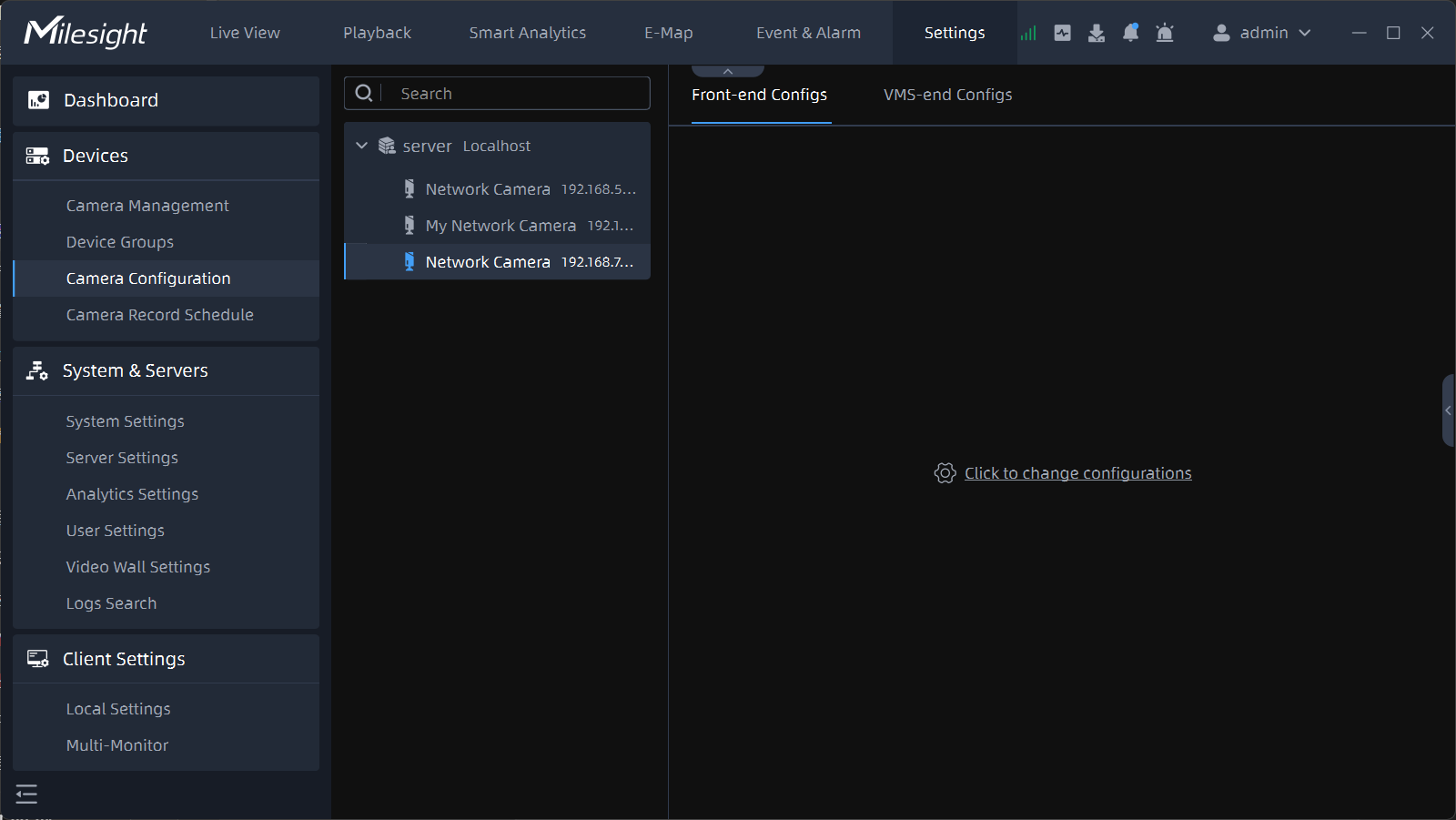This screenshot has width=1456, height=820.
Task: Click inside the search input field
Action: pyautogui.click(x=510, y=93)
